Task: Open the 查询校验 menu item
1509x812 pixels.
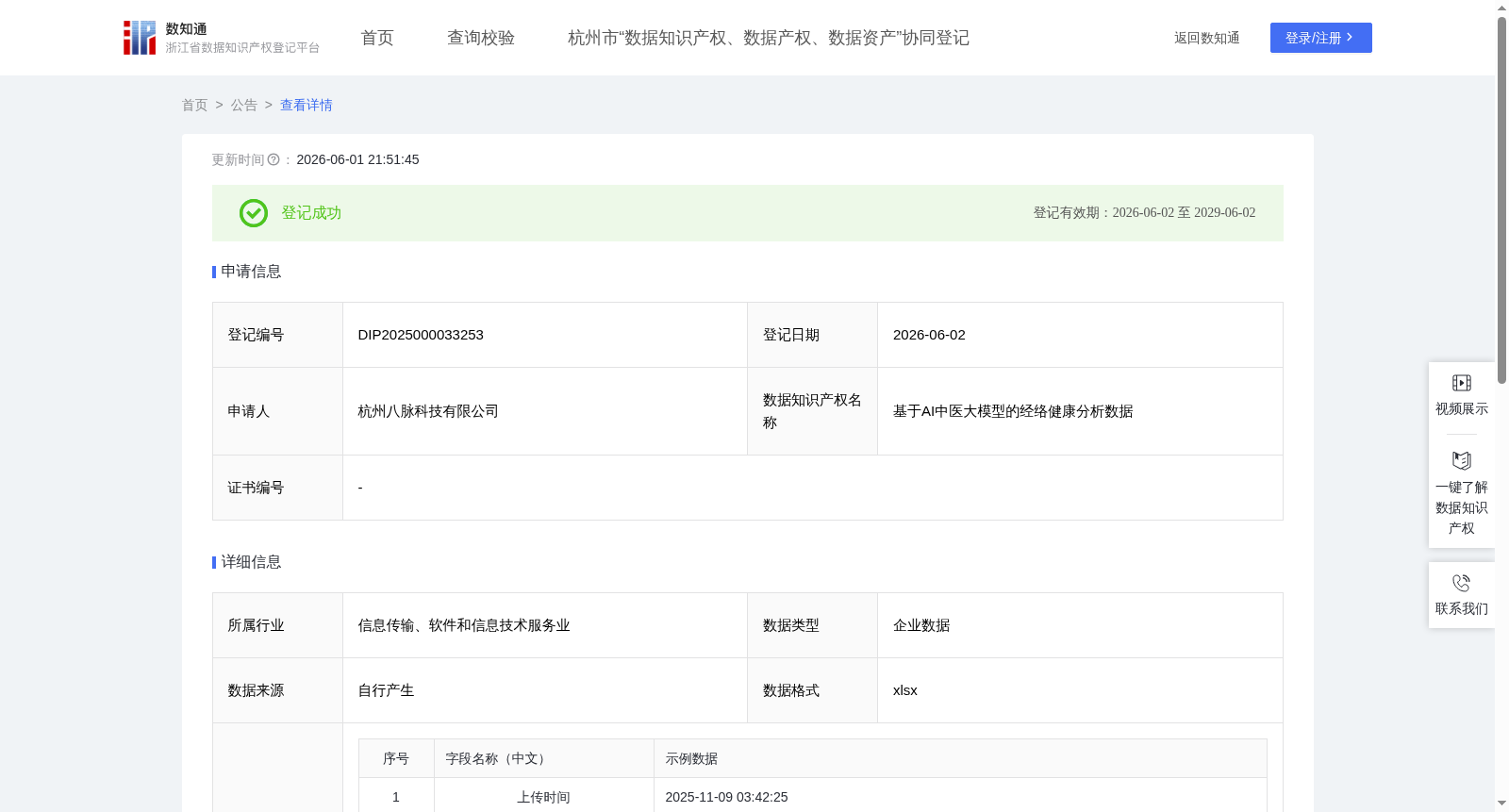Action: [481, 38]
